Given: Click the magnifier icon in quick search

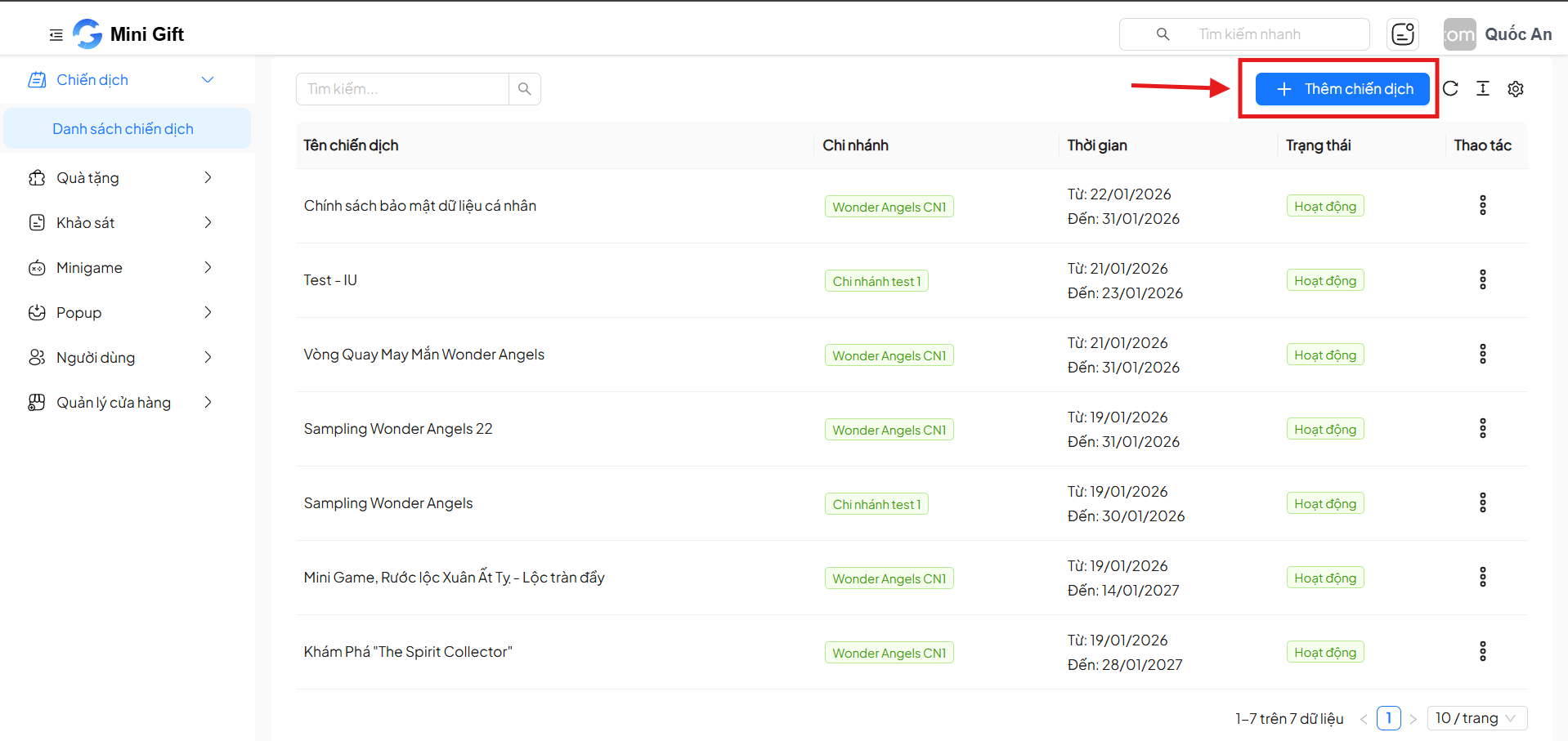Looking at the screenshot, I should pos(1163,34).
